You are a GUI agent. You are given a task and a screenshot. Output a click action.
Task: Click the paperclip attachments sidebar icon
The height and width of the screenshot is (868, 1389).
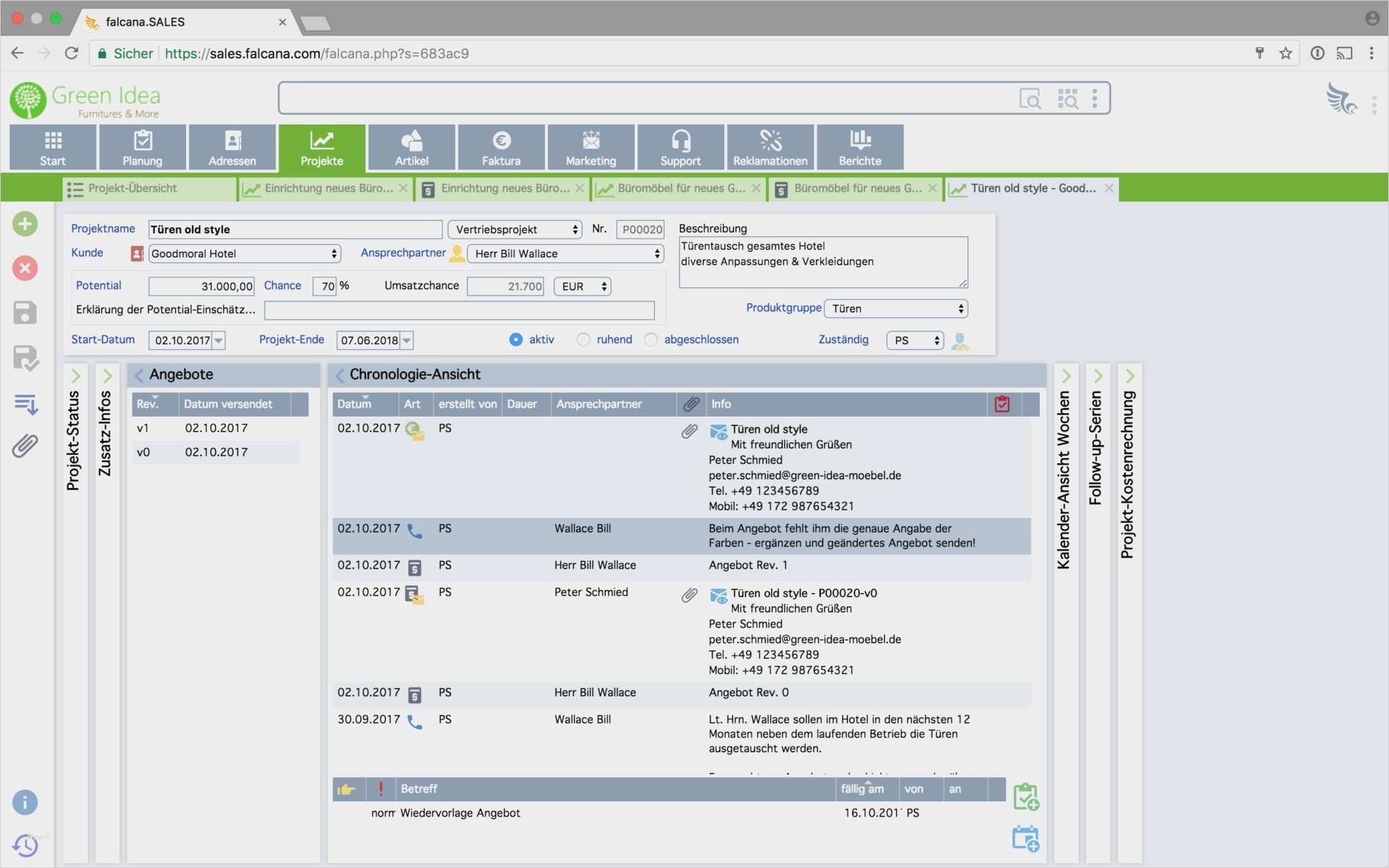point(25,446)
